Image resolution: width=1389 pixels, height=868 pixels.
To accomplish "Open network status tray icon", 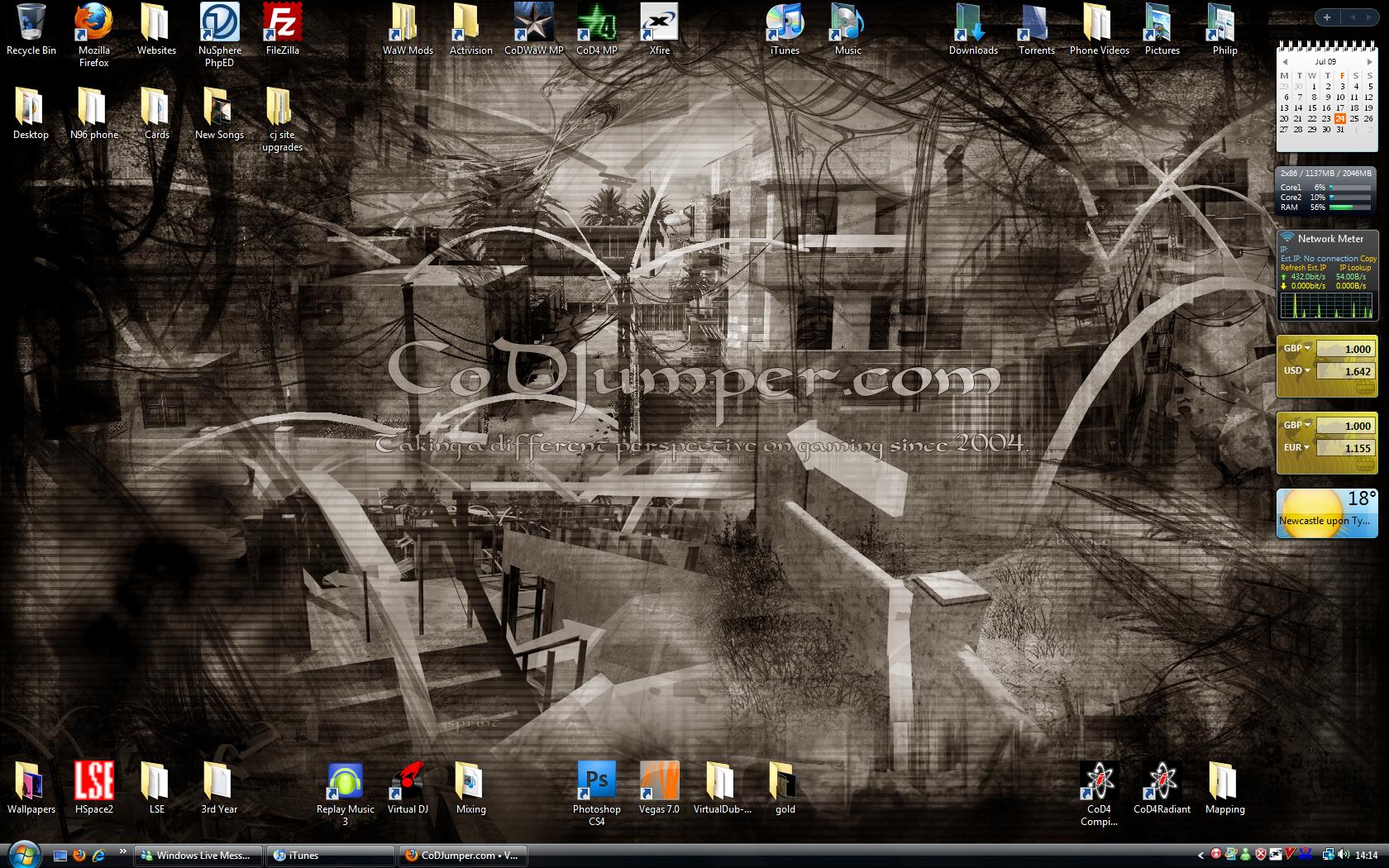I will [x=1328, y=855].
